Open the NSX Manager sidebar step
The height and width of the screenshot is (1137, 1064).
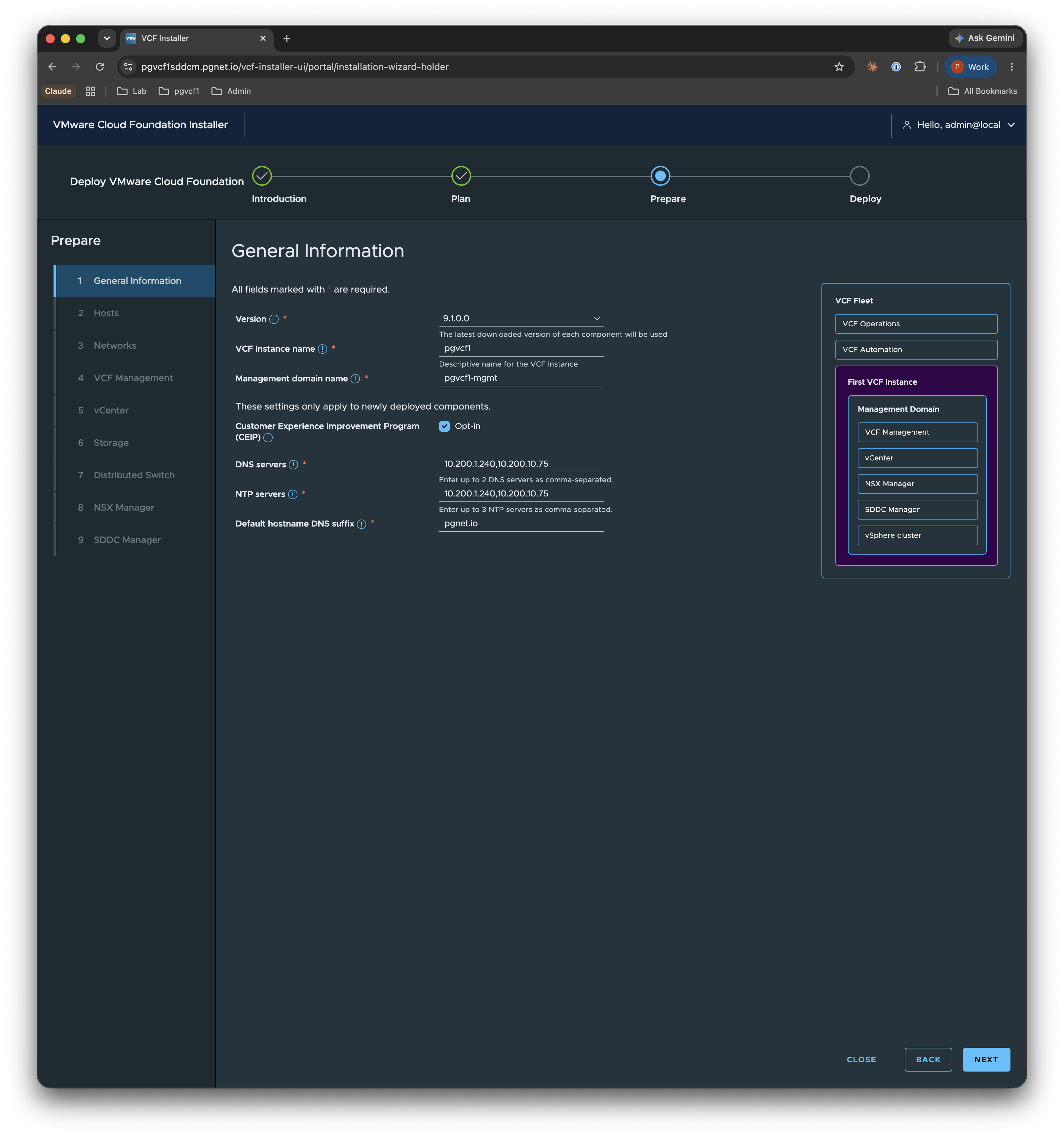[134, 508]
